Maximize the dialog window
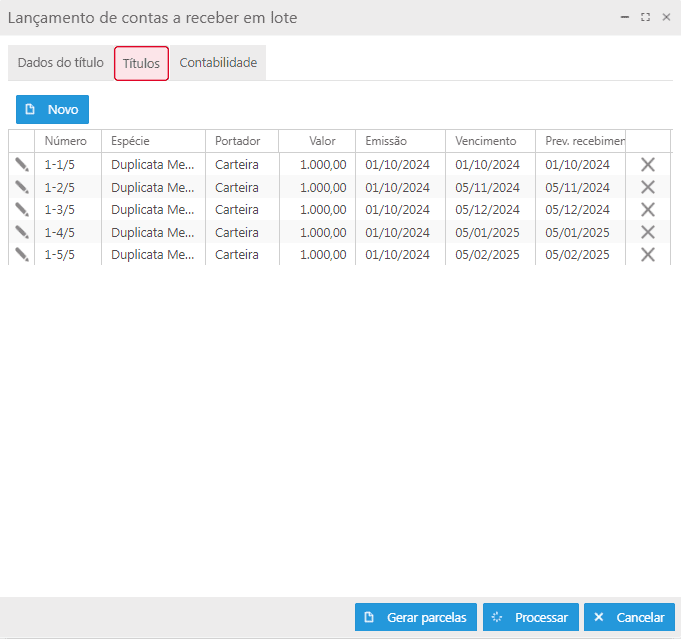 click(645, 18)
